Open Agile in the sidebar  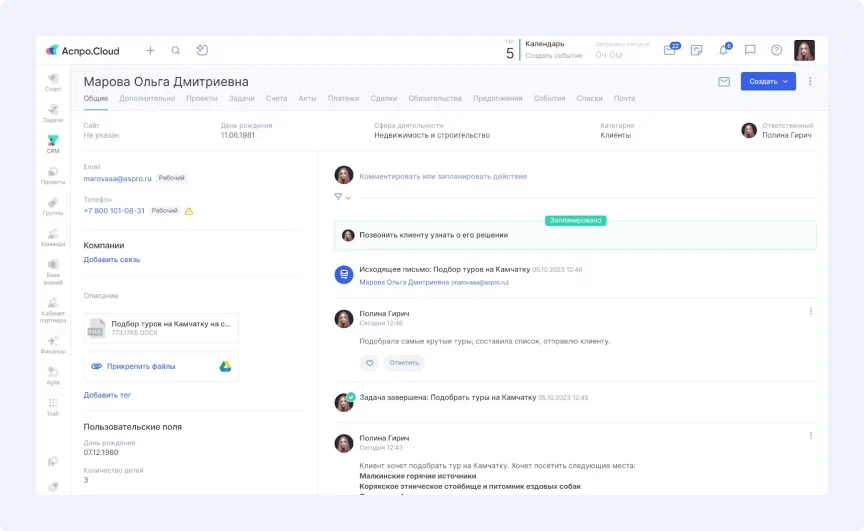(53, 376)
